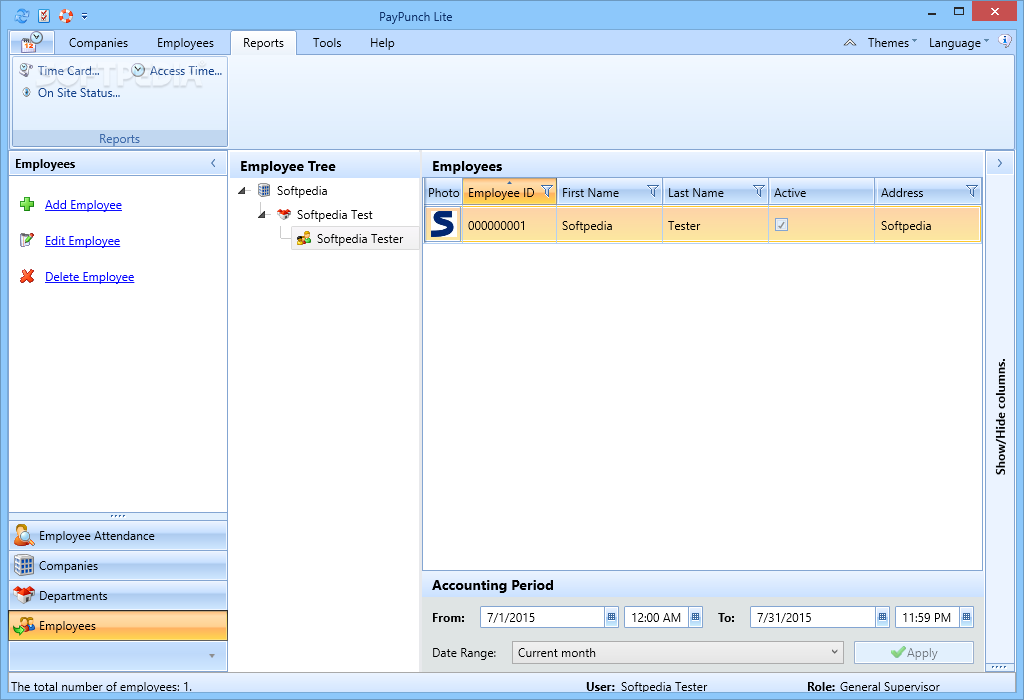Image resolution: width=1024 pixels, height=700 pixels.
Task: Click the Photo column header
Action: coord(443,193)
